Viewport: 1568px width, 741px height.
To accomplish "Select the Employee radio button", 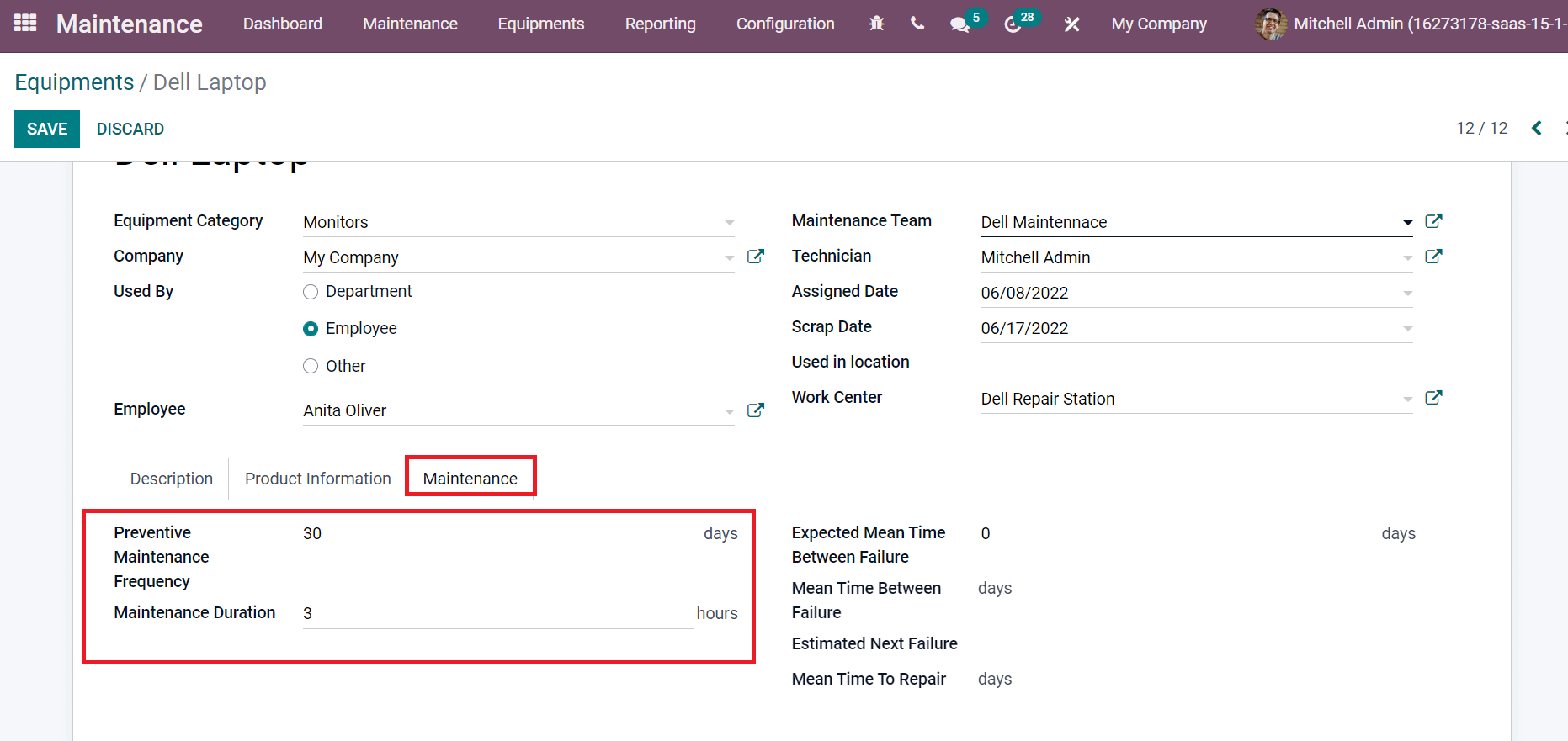I will pyautogui.click(x=311, y=329).
